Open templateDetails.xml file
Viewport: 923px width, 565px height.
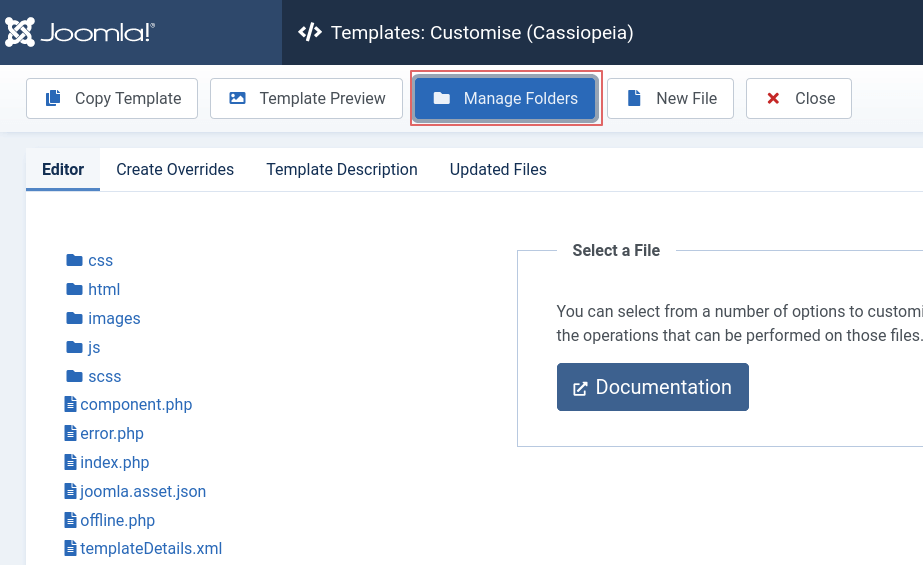pos(151,548)
